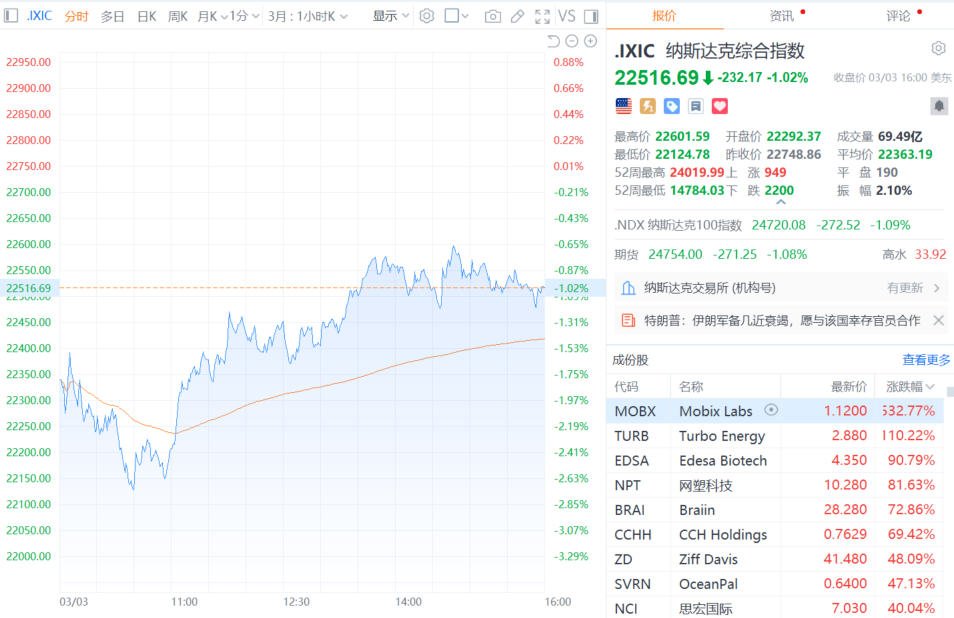Switch to the 资讯 news tab
Viewport: 954px width, 618px height.
(782, 16)
